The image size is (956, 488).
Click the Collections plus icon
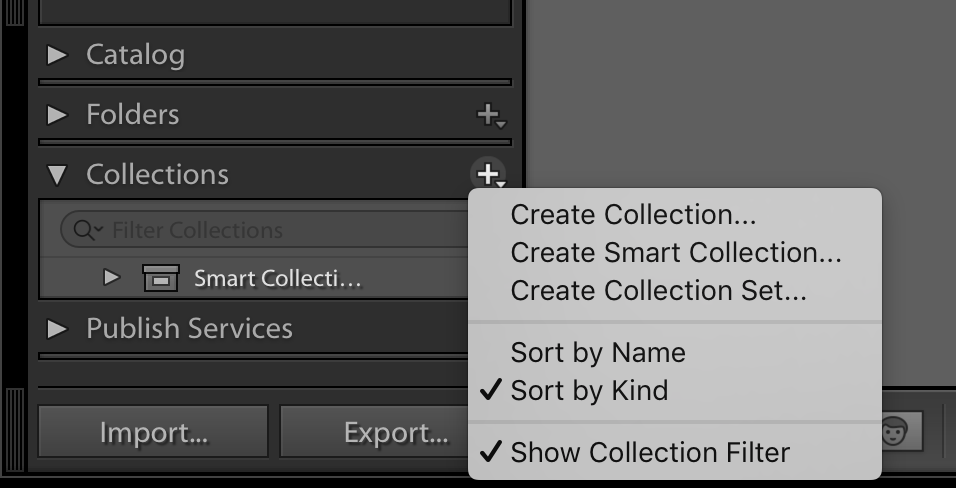pyautogui.click(x=489, y=174)
